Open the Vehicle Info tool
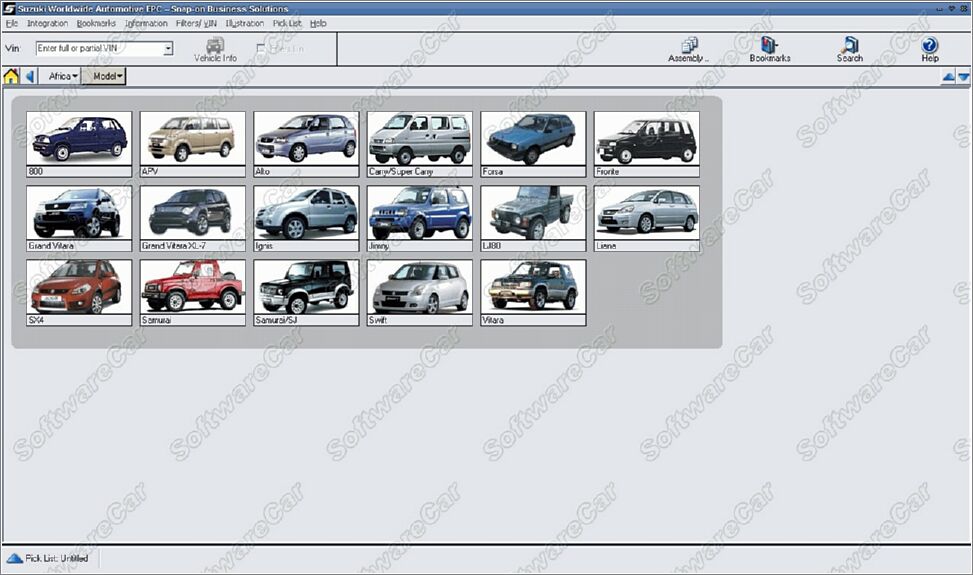This screenshot has height=575, width=973. [x=215, y=49]
